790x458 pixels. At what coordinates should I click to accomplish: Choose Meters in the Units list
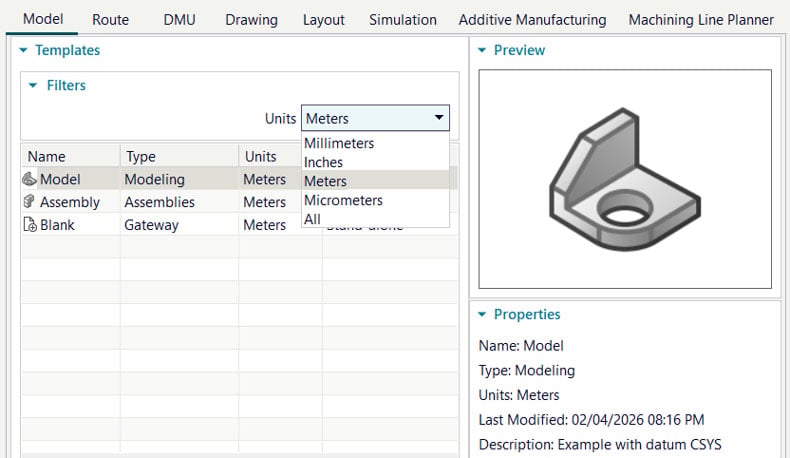click(x=375, y=181)
